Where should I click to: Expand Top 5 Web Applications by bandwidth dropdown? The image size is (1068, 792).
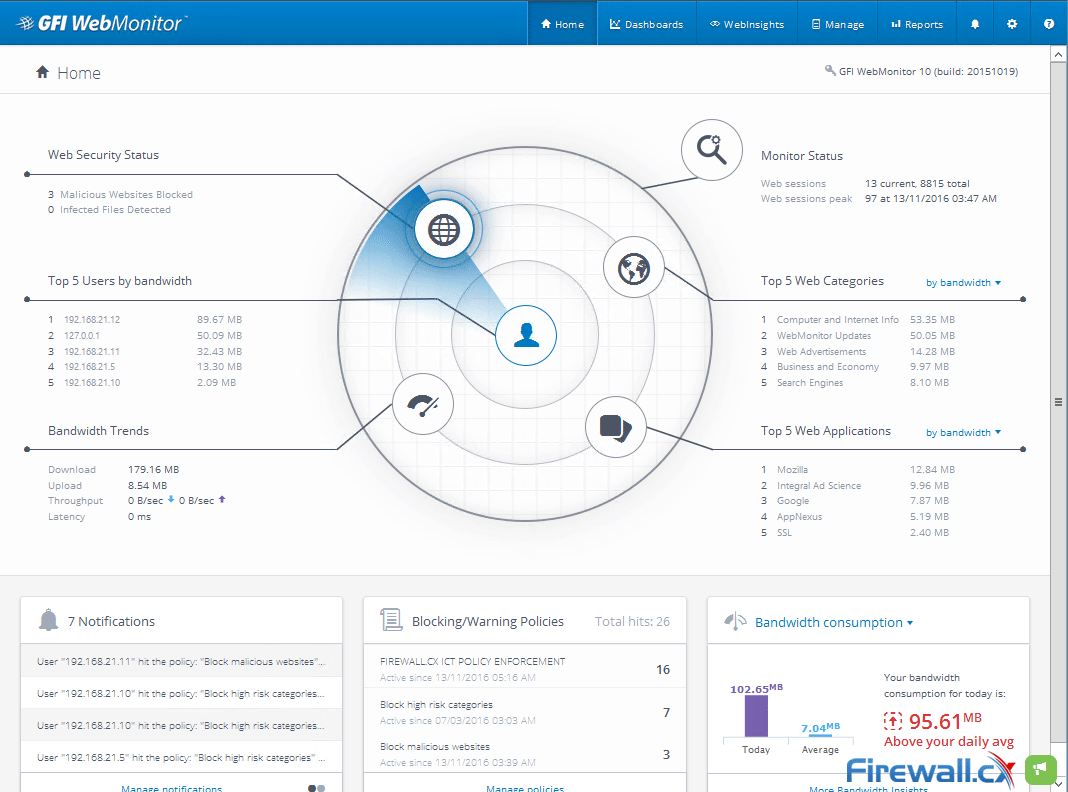pyautogui.click(x=963, y=432)
